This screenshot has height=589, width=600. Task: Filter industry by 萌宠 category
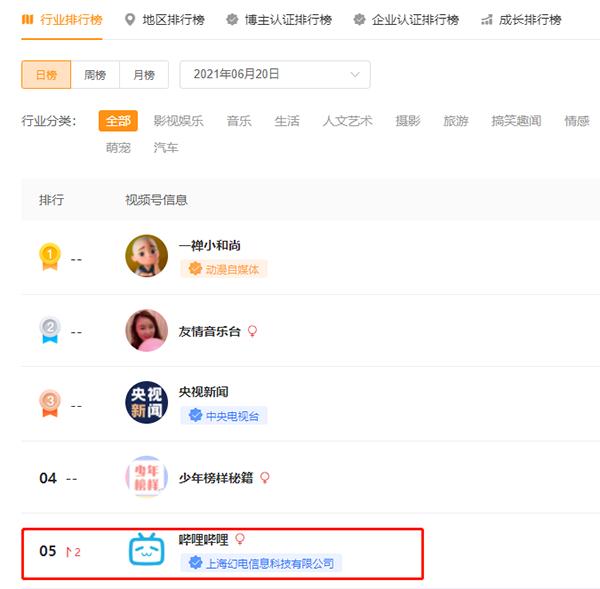point(118,148)
